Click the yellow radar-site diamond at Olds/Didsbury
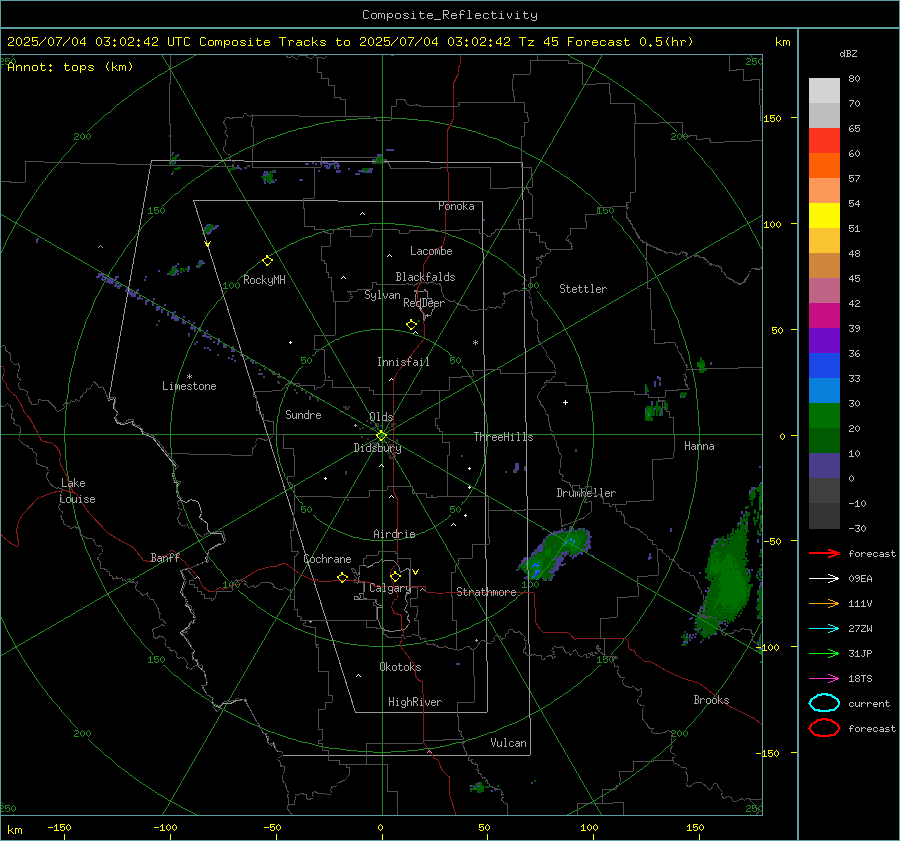The image size is (900, 841). point(381,436)
